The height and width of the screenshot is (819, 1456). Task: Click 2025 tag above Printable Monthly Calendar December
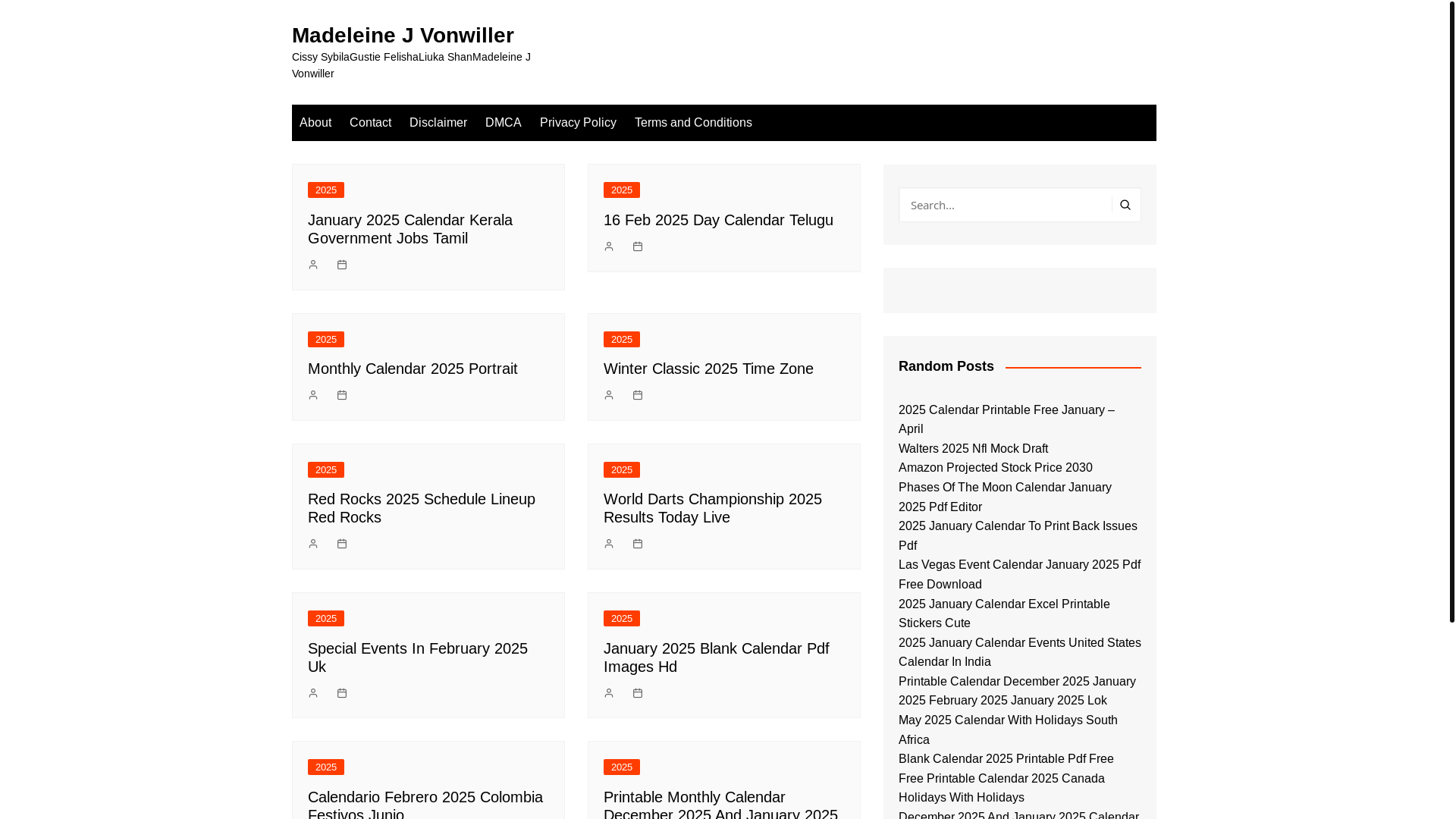[622, 767]
